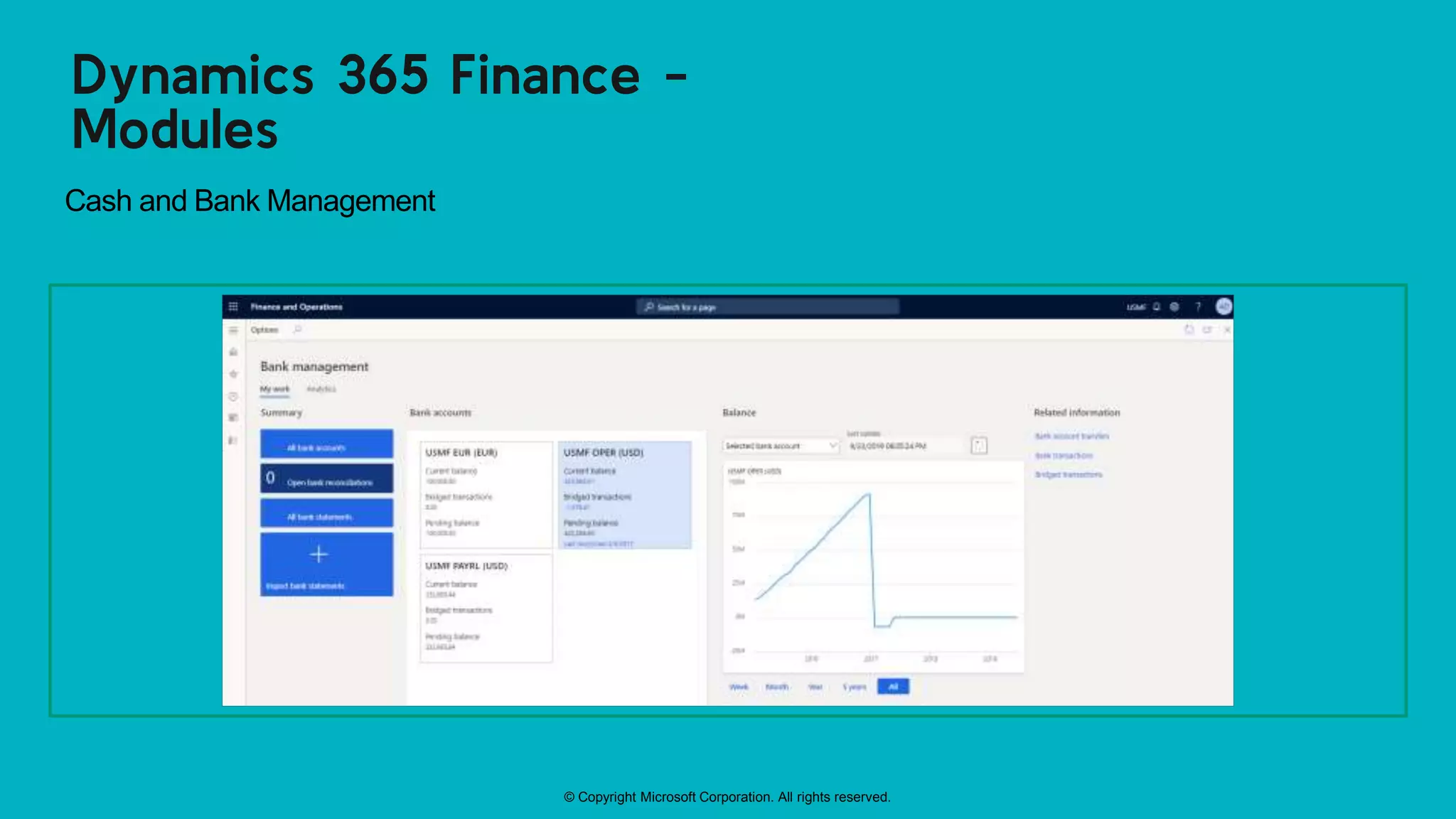Open Bank transactions link
The image size is (1456, 819).
[x=1064, y=455]
